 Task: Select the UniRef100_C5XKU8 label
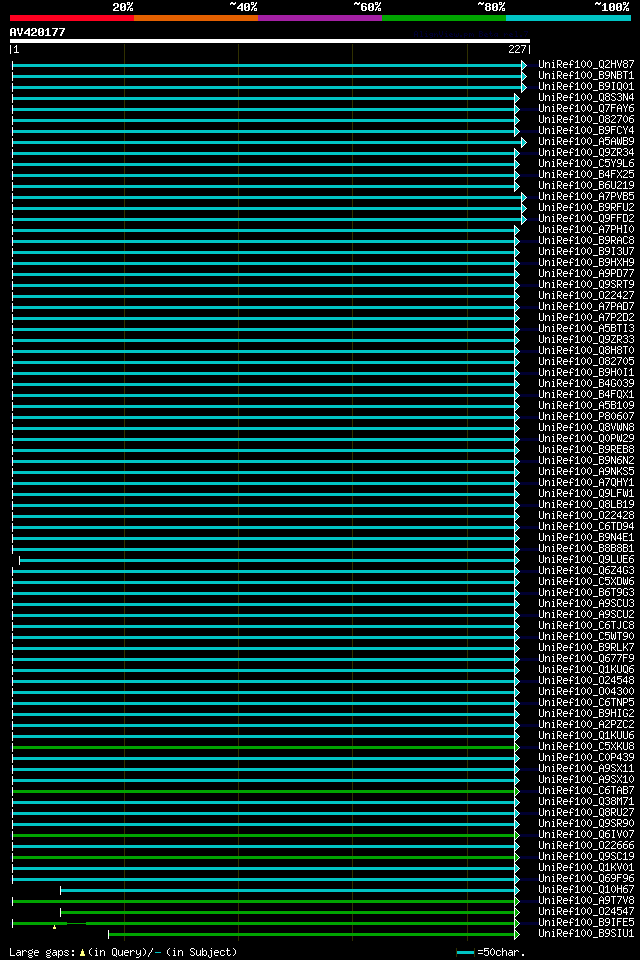(x=586, y=747)
